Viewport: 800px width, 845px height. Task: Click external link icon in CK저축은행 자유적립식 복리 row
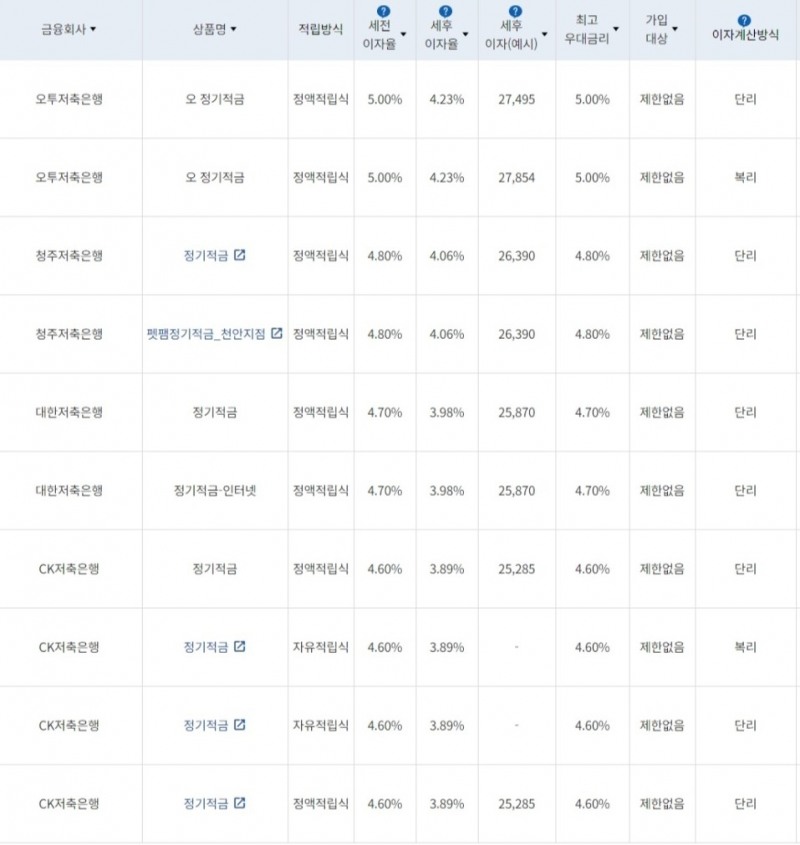tap(239, 647)
